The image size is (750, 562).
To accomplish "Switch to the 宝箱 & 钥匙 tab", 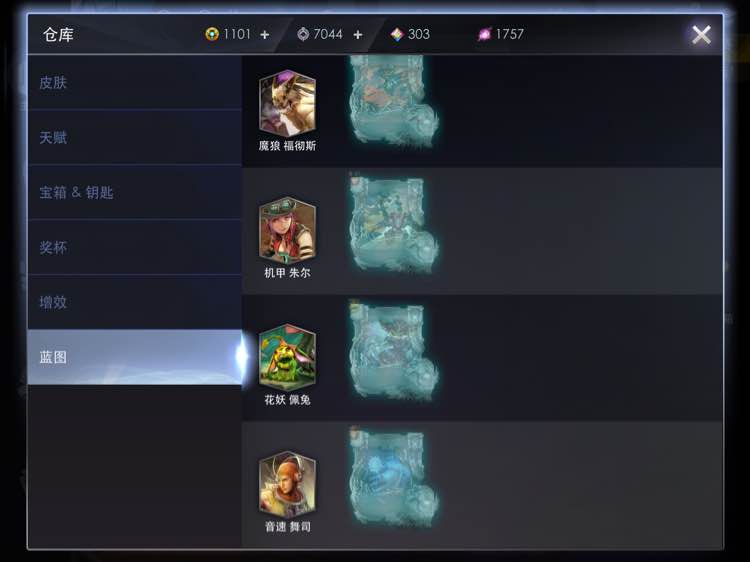I will (x=135, y=192).
